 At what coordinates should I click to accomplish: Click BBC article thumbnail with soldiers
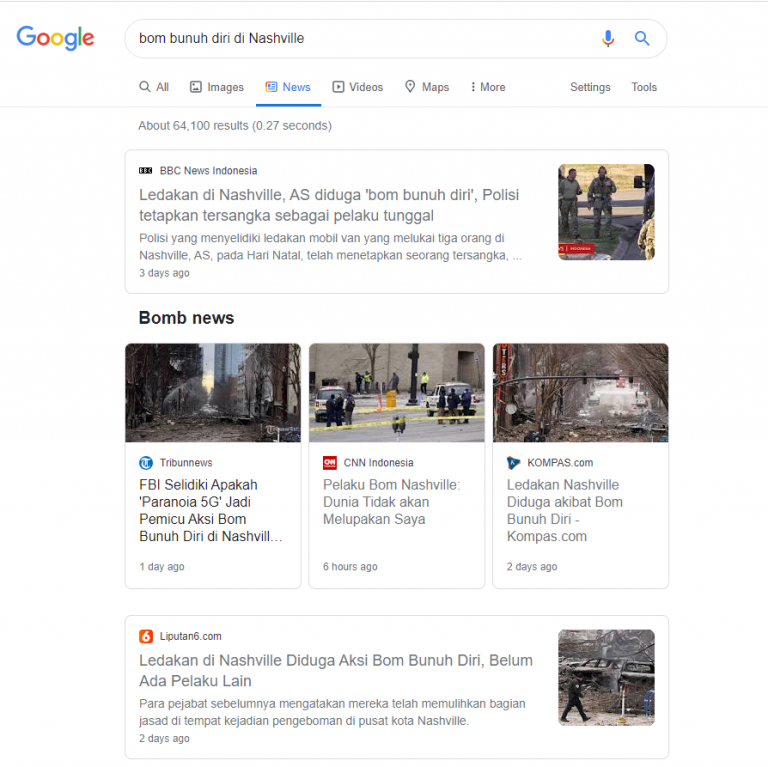(x=606, y=212)
